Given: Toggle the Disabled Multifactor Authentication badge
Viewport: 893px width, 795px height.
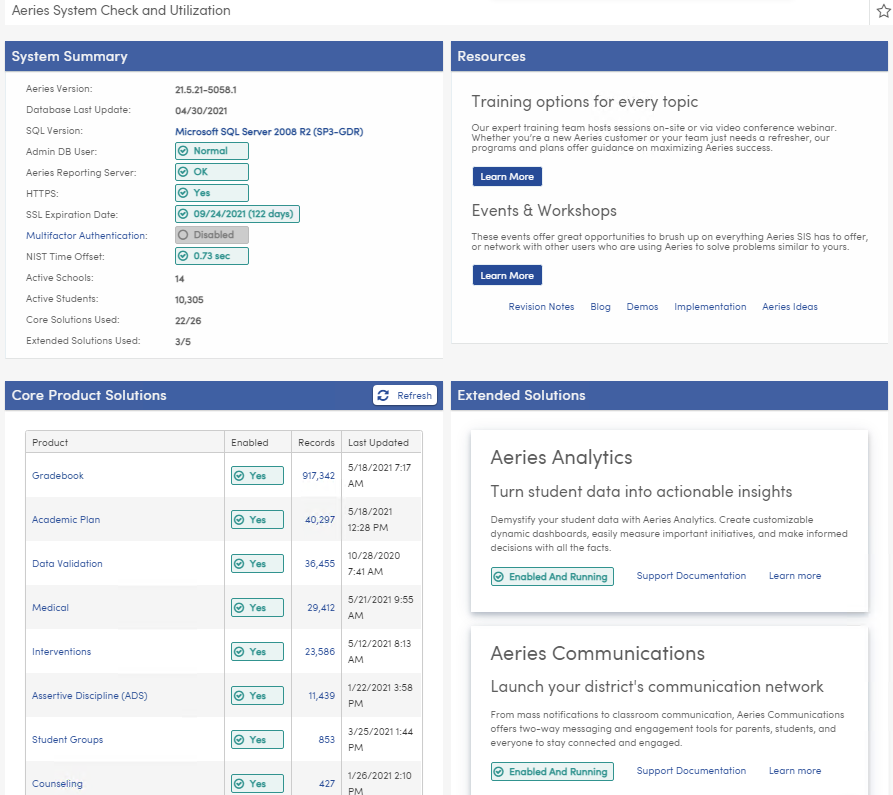Looking at the screenshot, I should (x=211, y=235).
